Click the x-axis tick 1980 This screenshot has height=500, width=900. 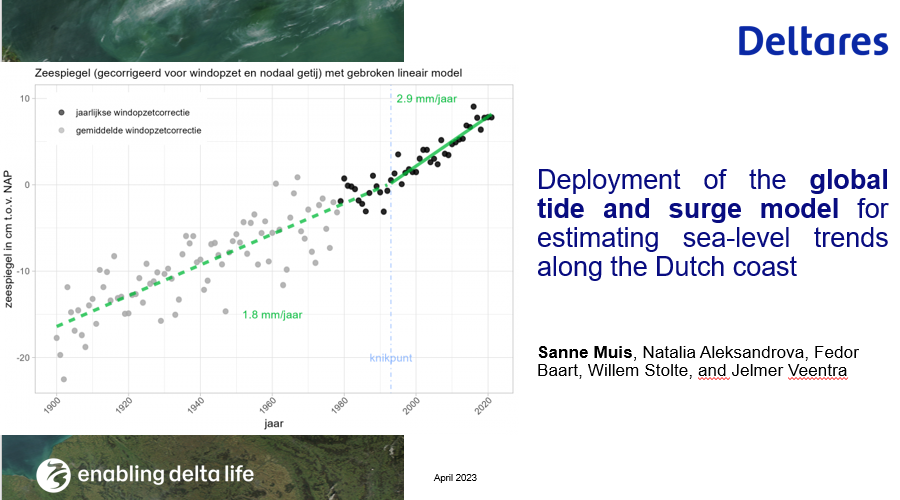[340, 405]
